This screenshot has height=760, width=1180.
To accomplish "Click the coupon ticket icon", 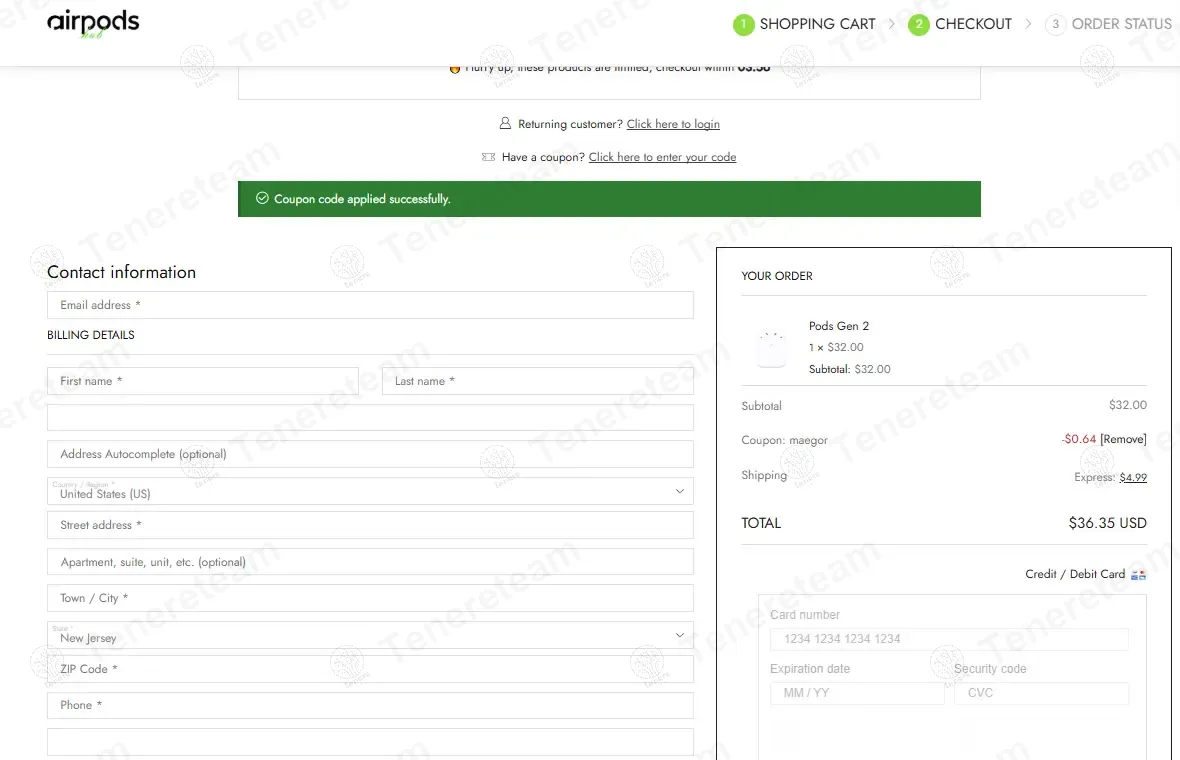I will coord(488,157).
